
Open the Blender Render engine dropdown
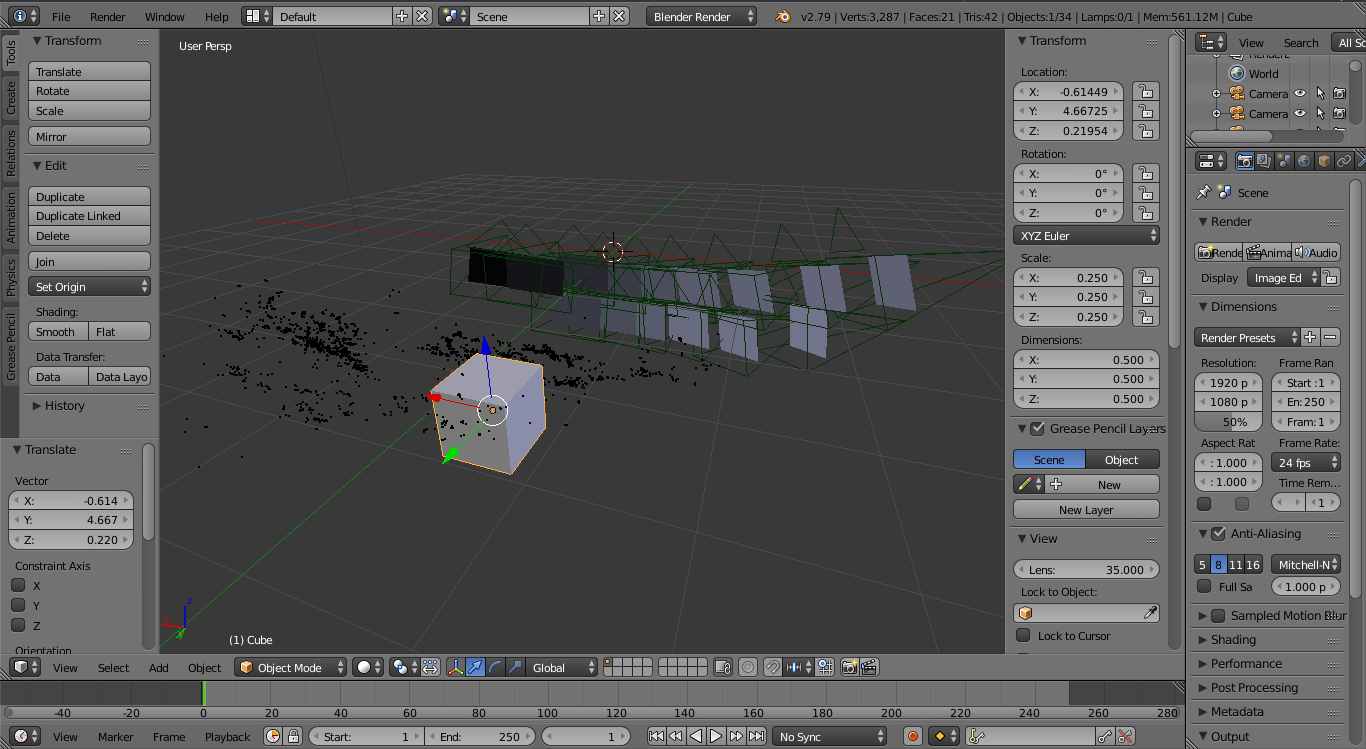[703, 16]
